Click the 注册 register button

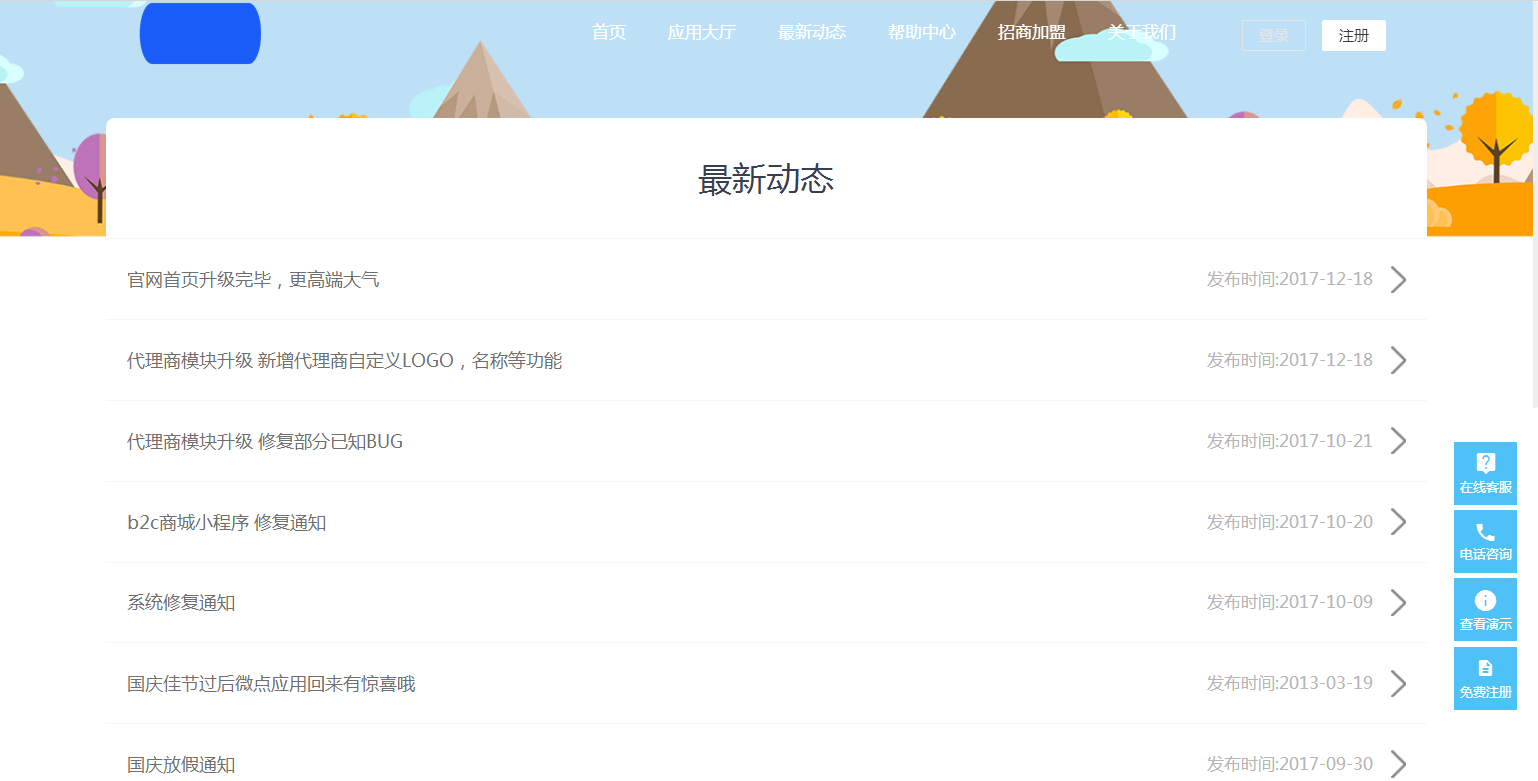[1353, 34]
